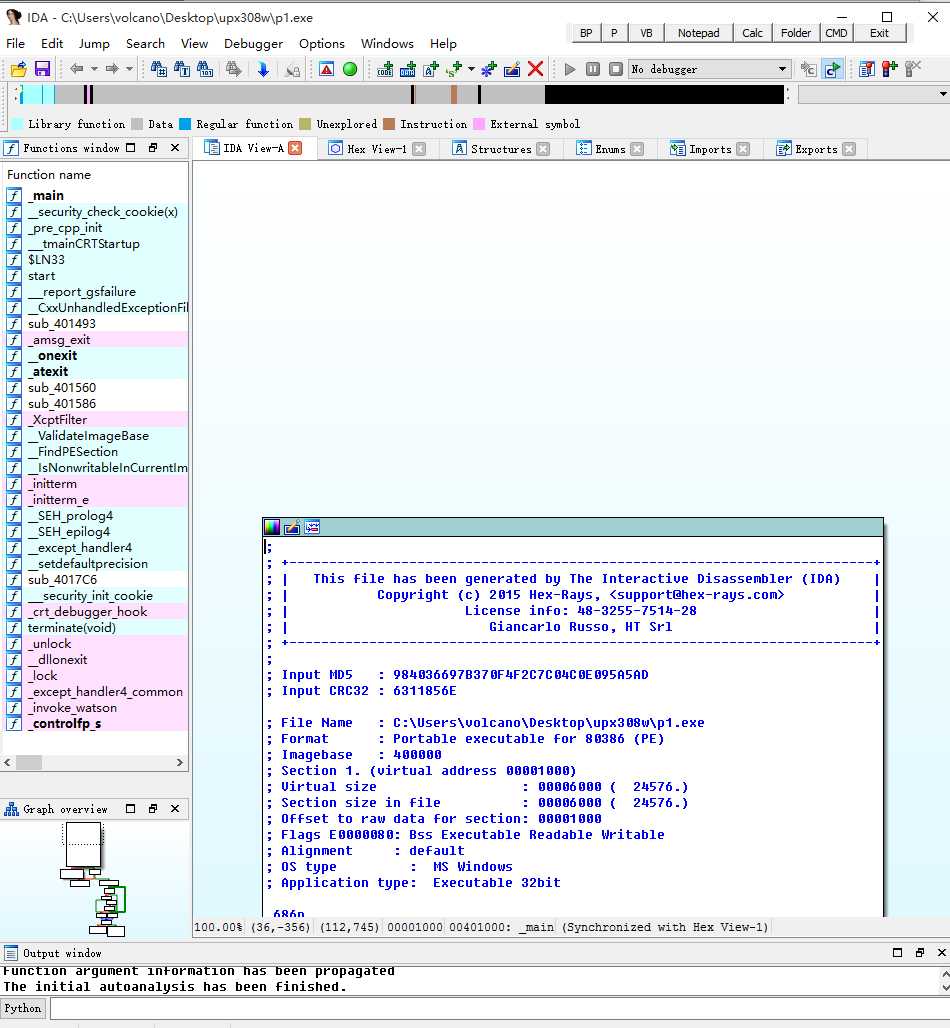Click the Exit button
The height and width of the screenshot is (1028, 950).
879,33
